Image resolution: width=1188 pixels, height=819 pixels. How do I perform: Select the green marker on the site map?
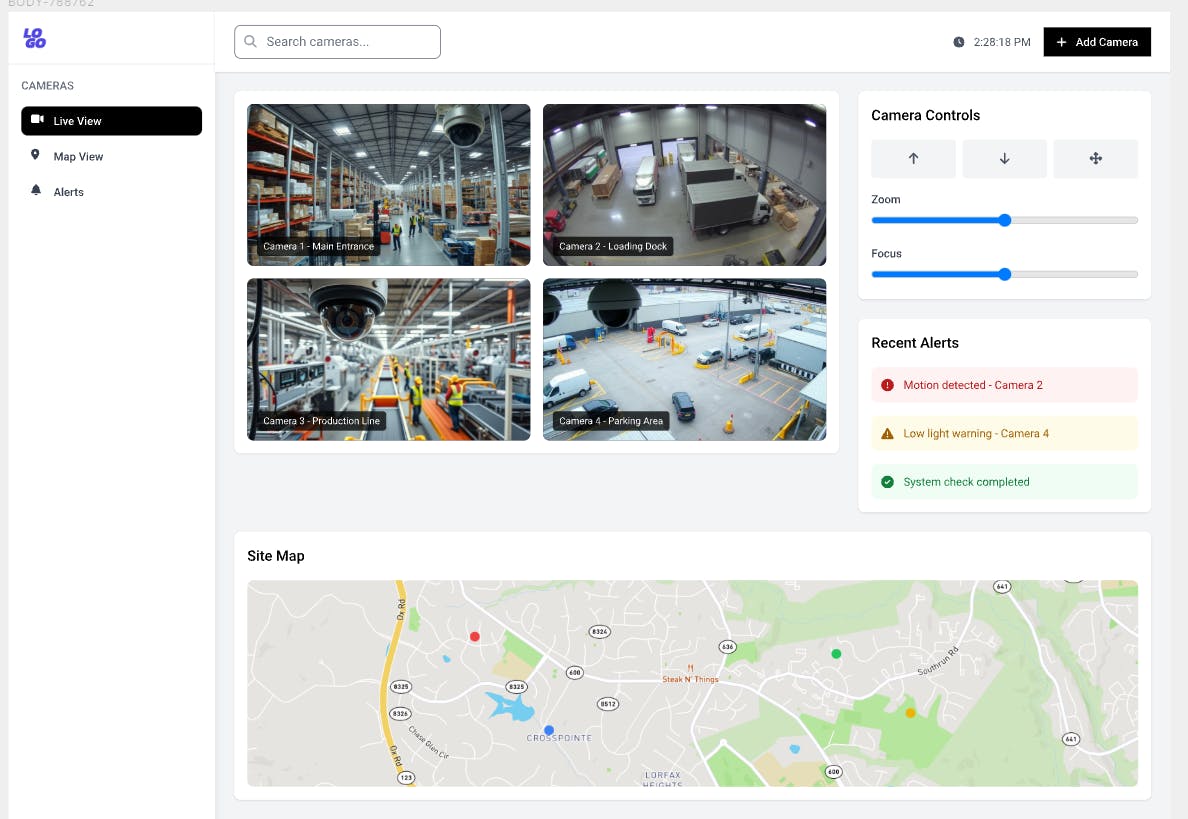[x=836, y=653]
